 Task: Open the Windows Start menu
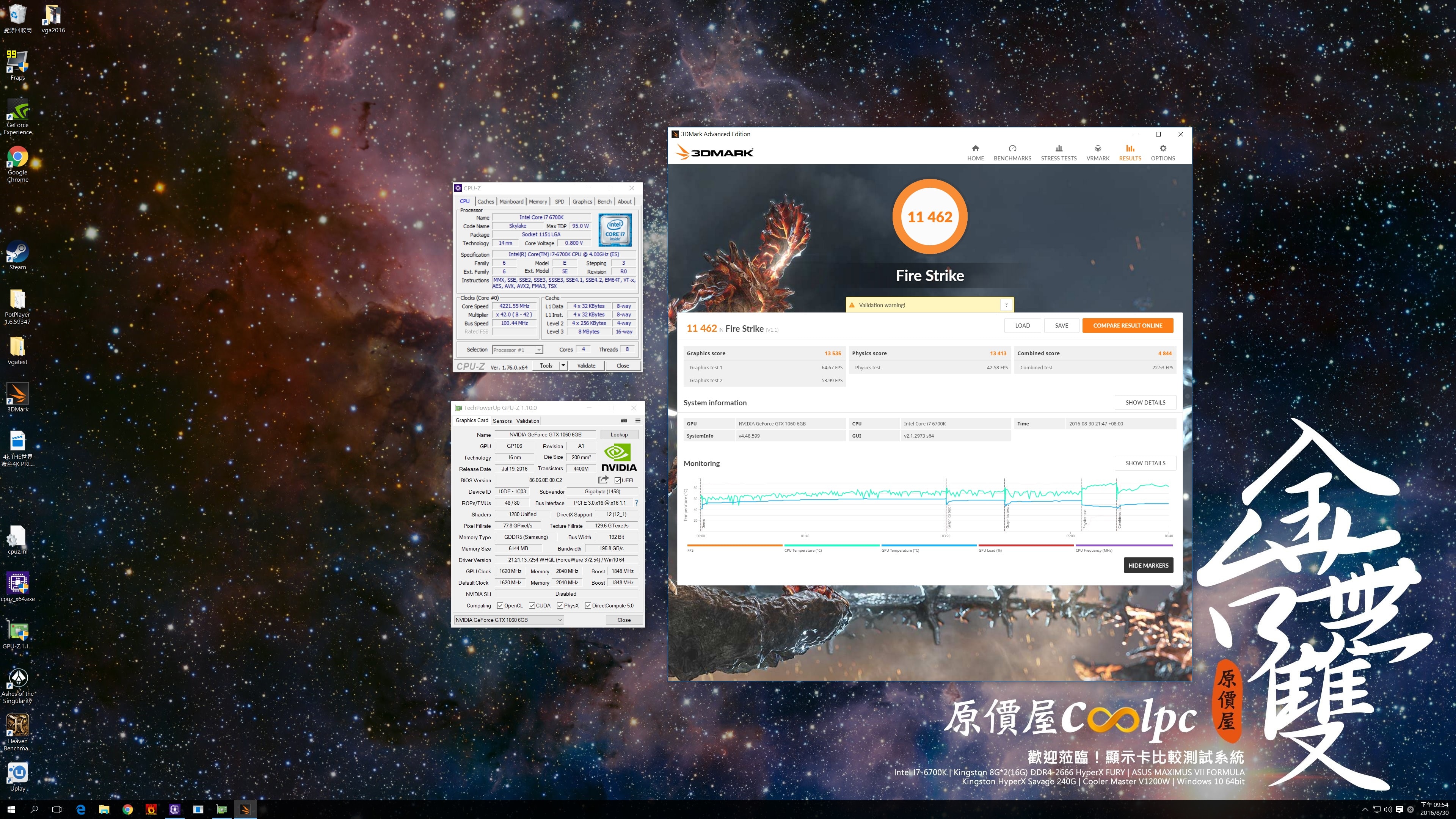point(11,810)
